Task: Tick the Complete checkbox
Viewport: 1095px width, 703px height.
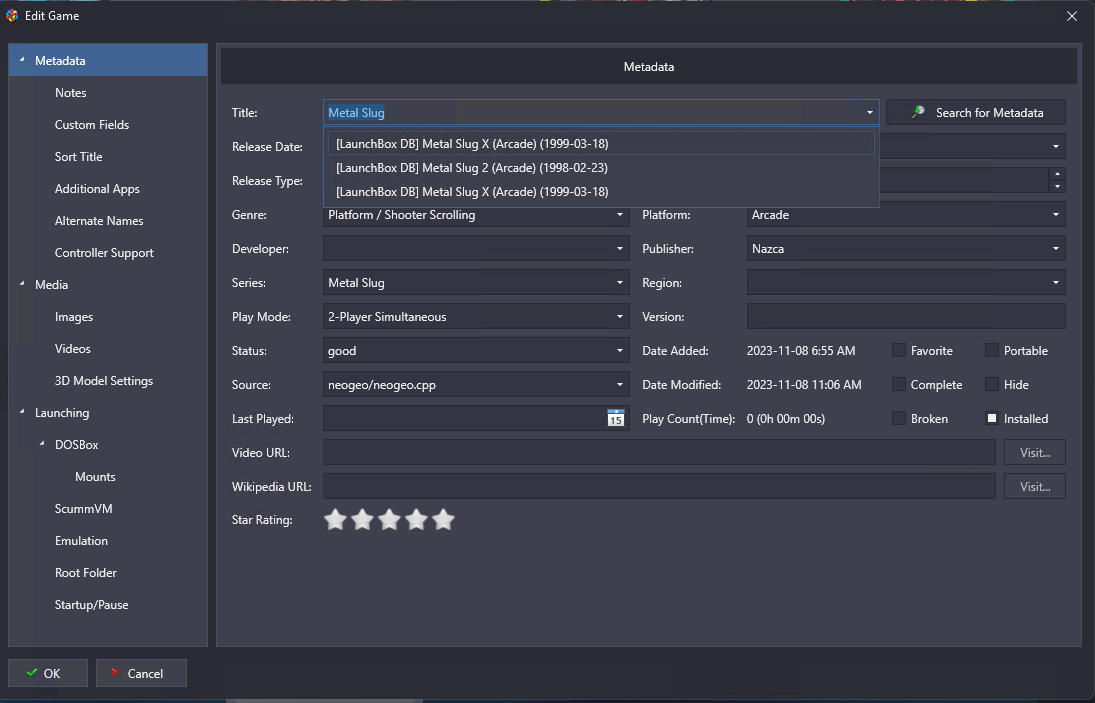Action: 899,385
